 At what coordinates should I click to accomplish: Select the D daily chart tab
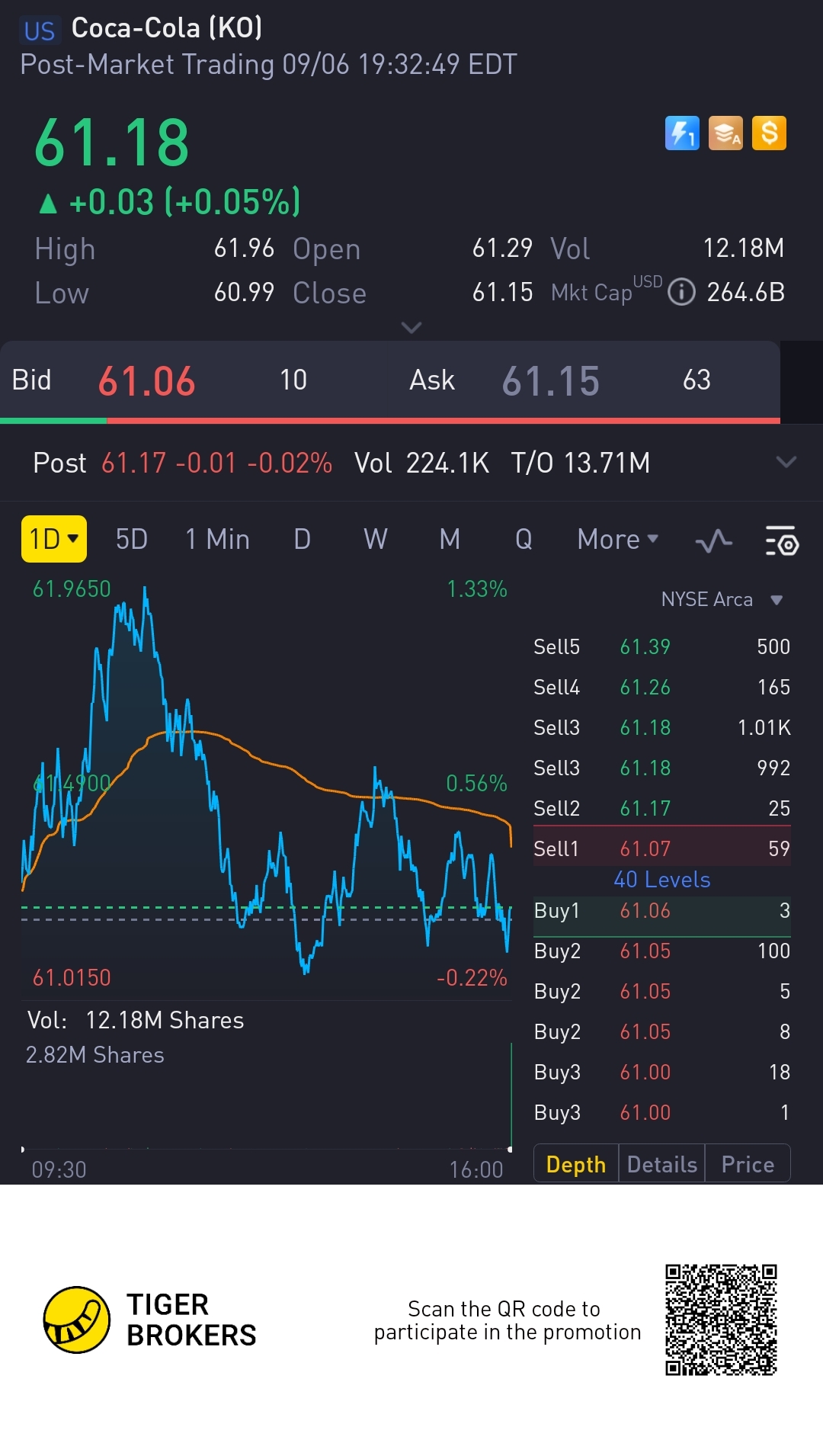pos(303,539)
